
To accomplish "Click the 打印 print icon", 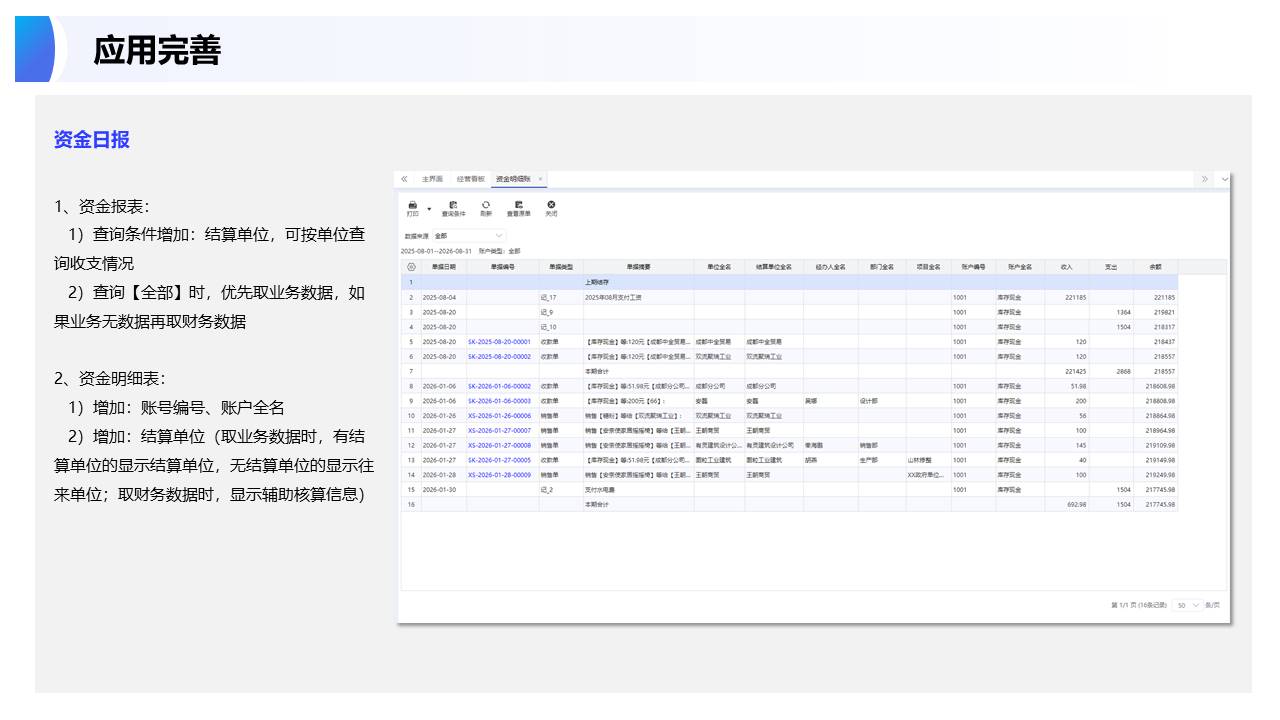I will 412,206.
